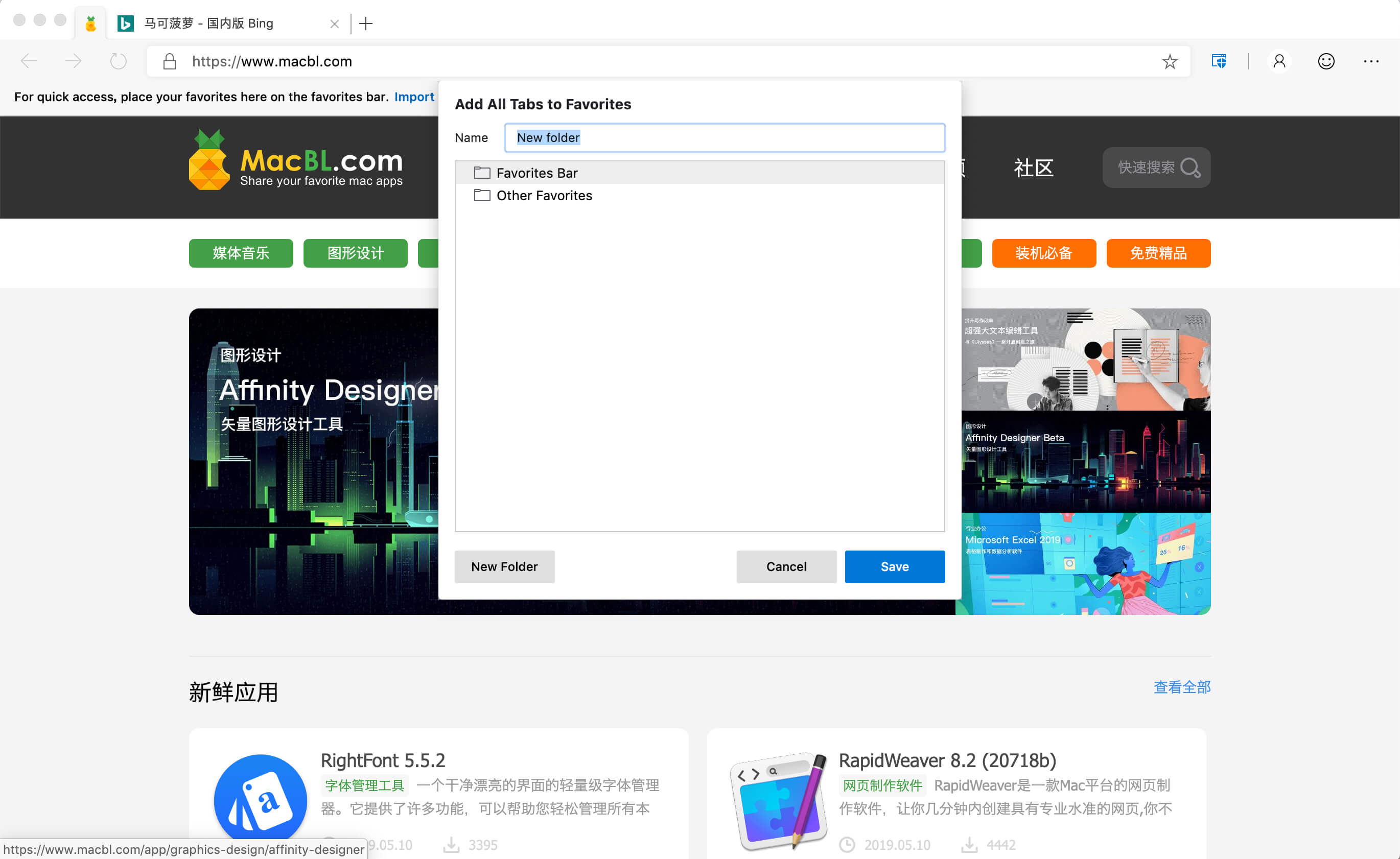Click the Import favorites link
The height and width of the screenshot is (859, 1400).
pos(414,97)
